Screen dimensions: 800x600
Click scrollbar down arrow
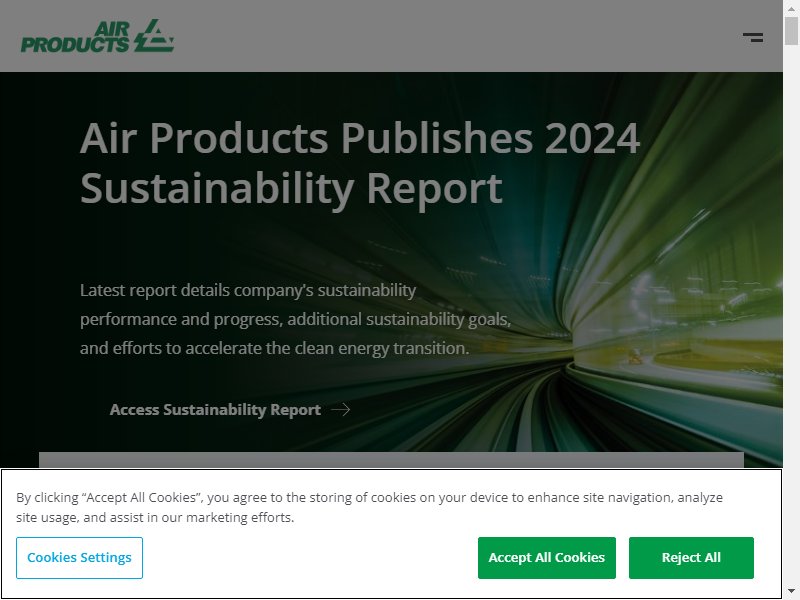(791, 592)
